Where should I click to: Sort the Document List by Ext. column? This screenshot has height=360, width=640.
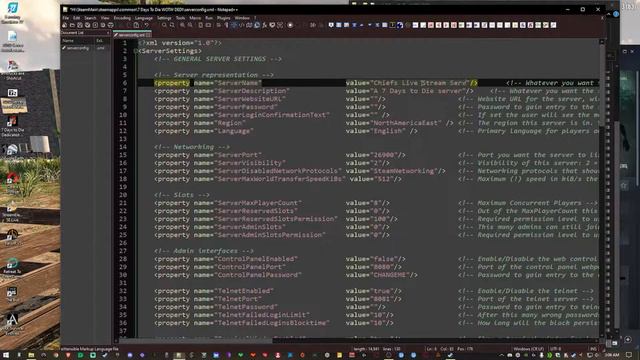pyautogui.click(x=102, y=40)
